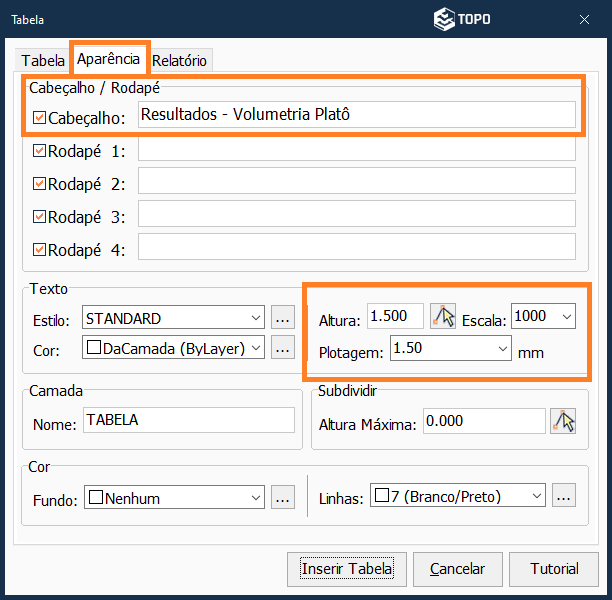Toggle the Cabeçalho checkbox
Screen dimensions: 612x600
click(40, 118)
